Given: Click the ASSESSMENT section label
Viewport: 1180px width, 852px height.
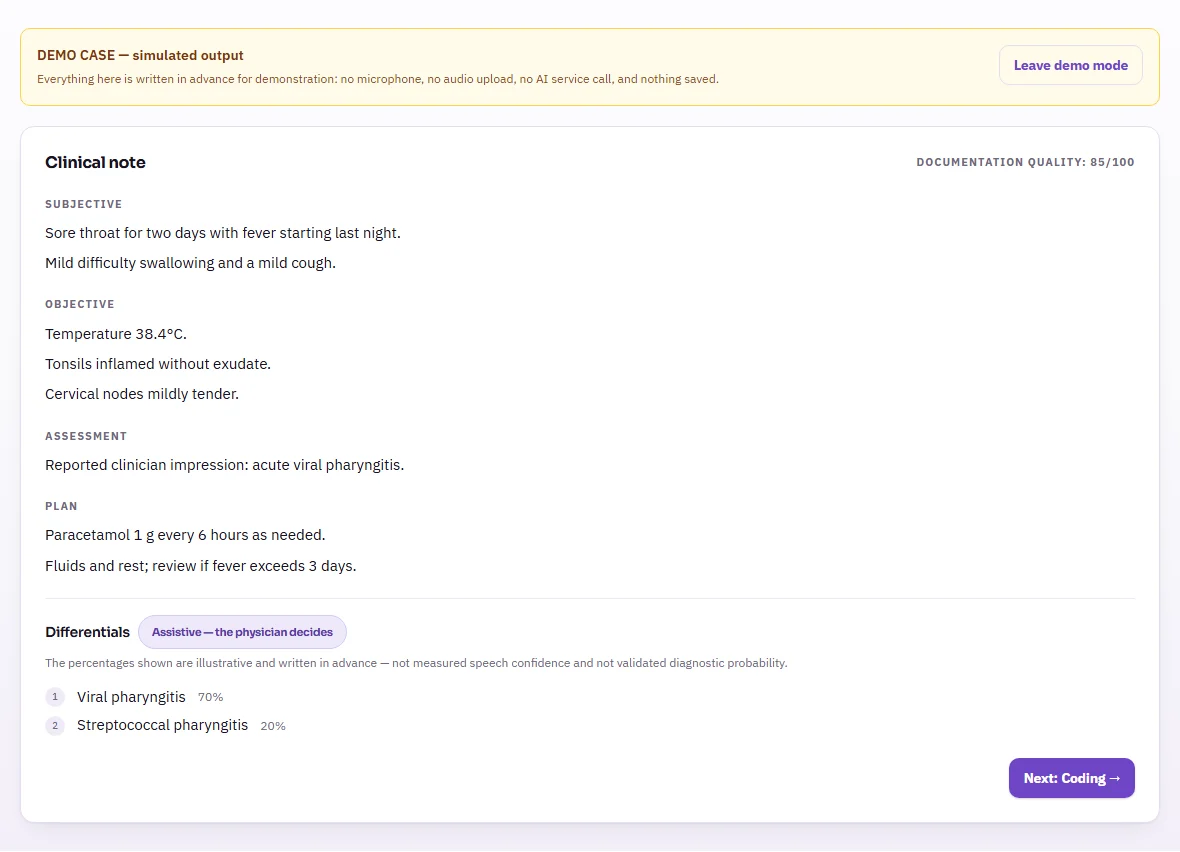Looking at the screenshot, I should point(86,436).
